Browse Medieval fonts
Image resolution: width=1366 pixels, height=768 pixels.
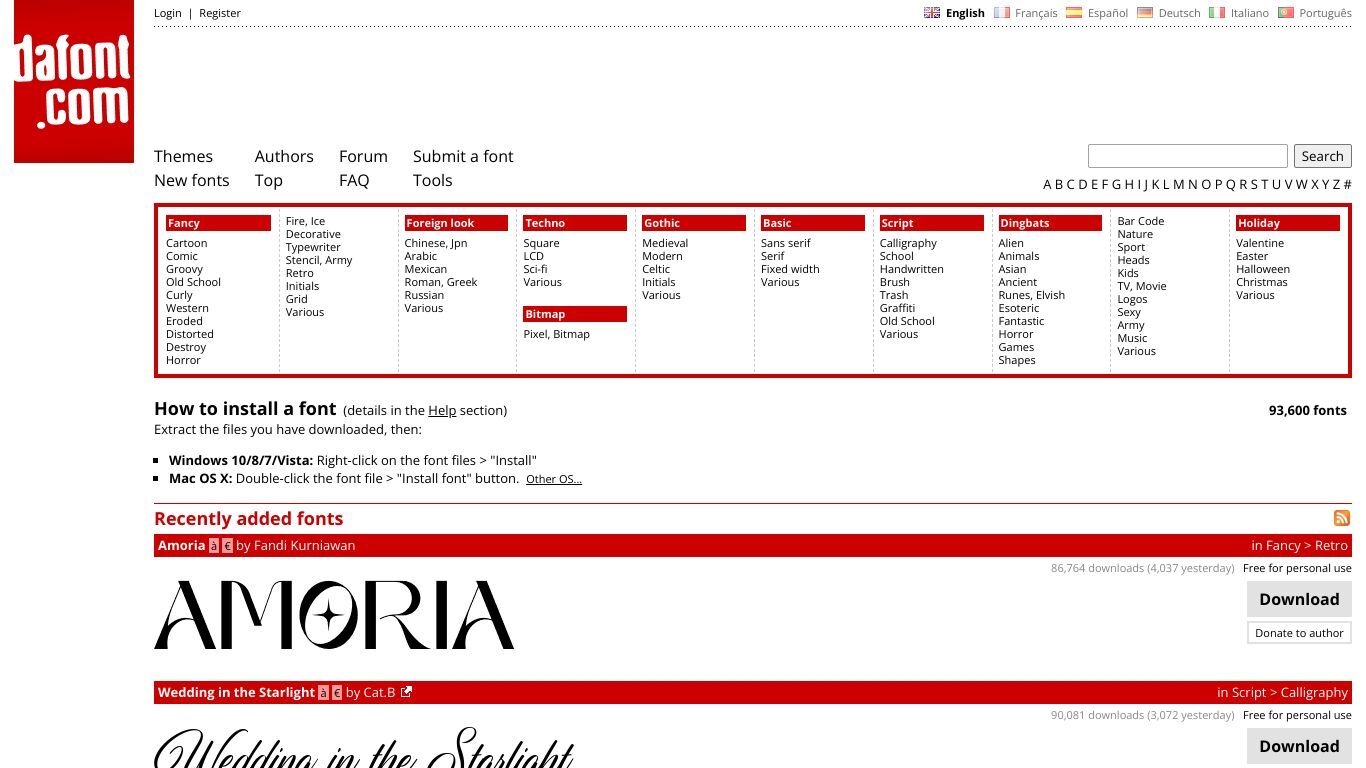(665, 243)
